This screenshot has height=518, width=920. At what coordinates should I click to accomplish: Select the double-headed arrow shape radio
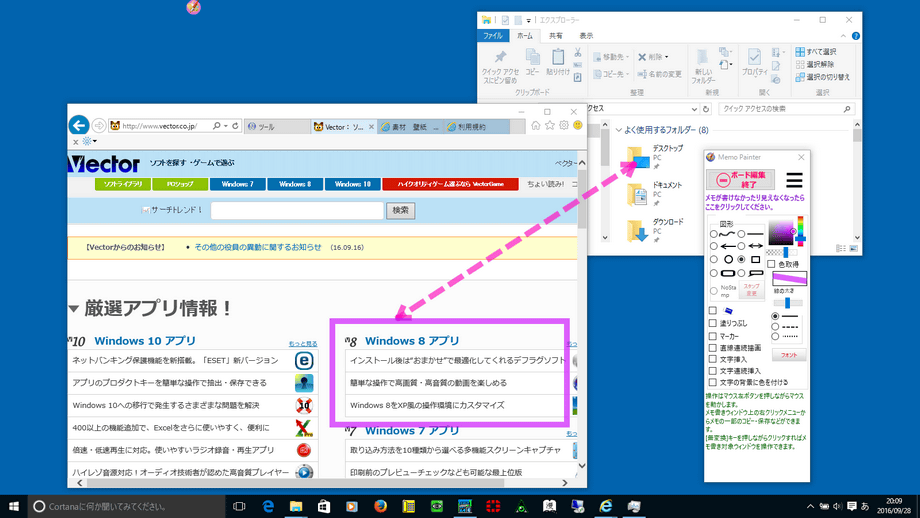pos(741,246)
